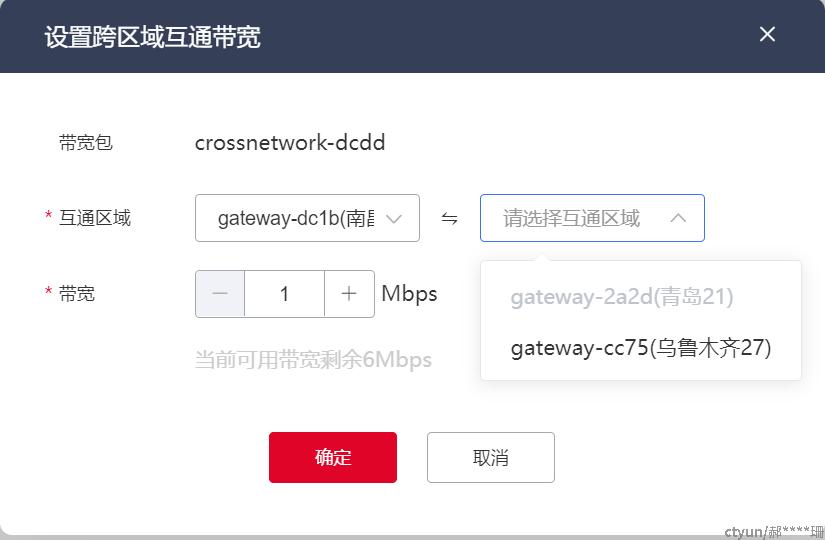Decrease bandwidth with the minus button
825x540 pixels.
coord(220,294)
